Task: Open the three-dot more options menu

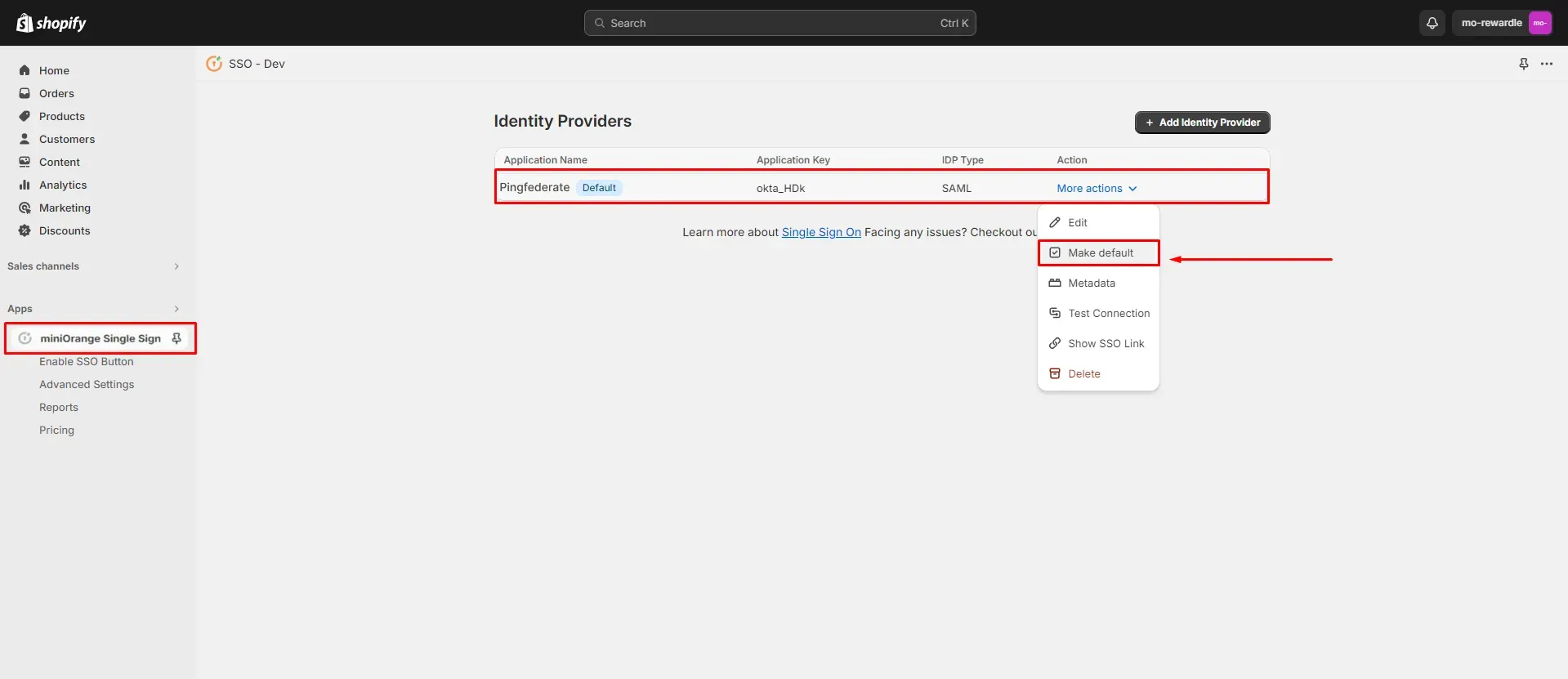Action: click(x=1547, y=64)
